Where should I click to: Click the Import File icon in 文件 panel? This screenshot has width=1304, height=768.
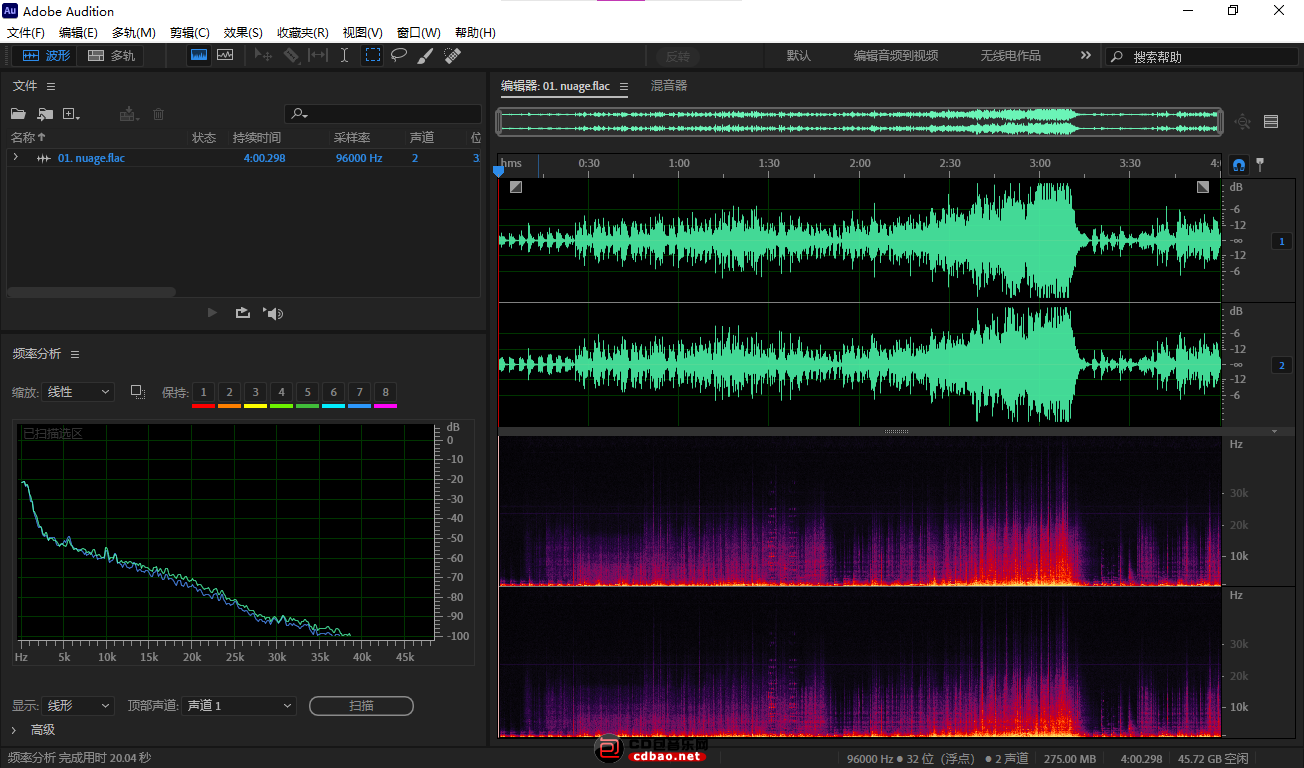(x=45, y=115)
